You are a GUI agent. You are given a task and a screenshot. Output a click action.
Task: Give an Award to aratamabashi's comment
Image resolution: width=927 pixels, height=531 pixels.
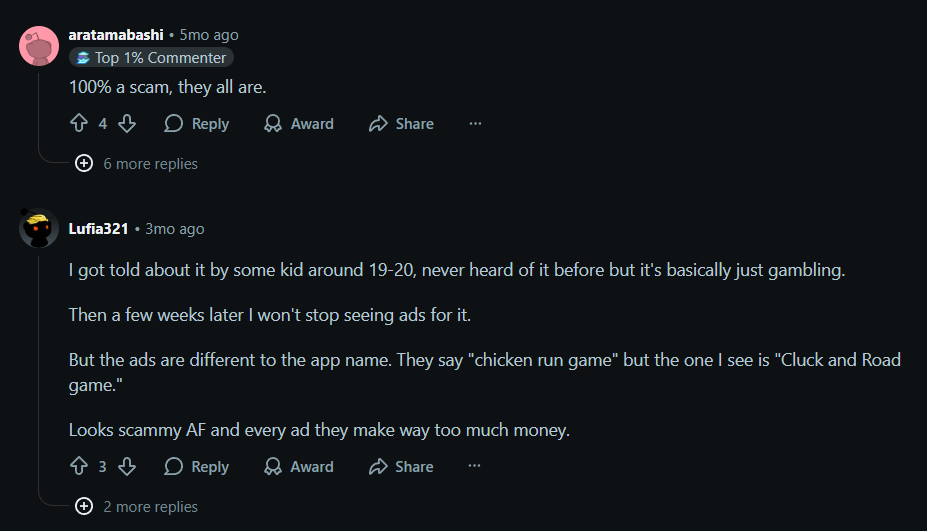click(299, 124)
